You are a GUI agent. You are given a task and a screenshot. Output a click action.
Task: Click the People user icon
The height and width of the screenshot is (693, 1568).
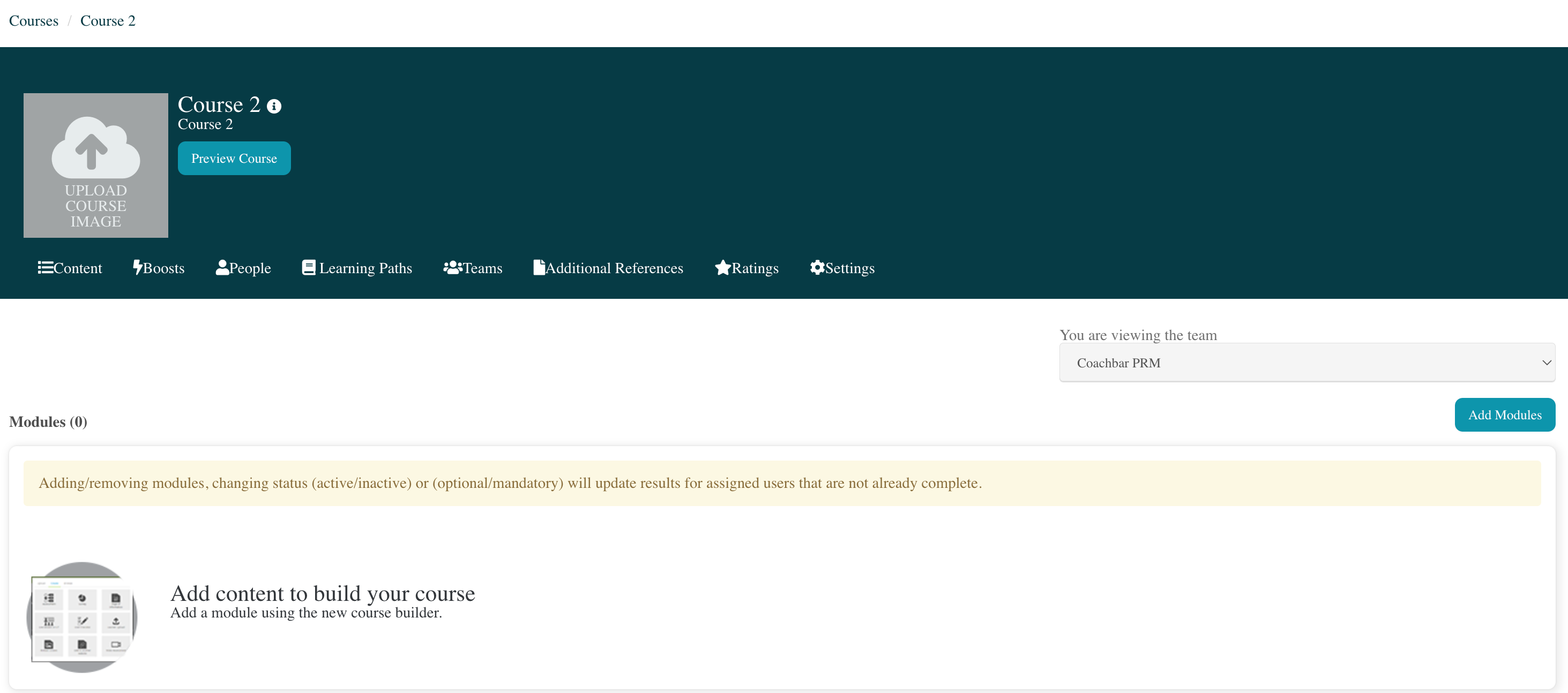click(222, 268)
